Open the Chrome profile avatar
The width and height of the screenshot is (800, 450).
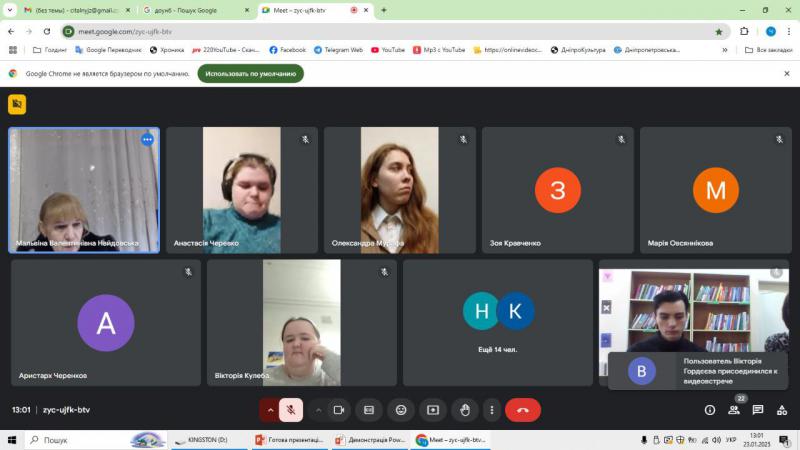coord(771,32)
